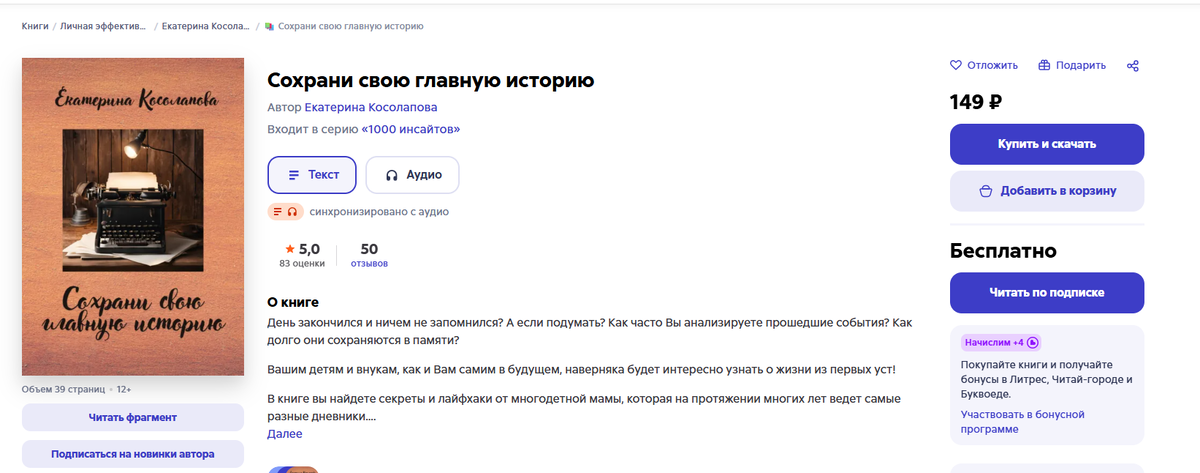Click the Объем 39 страниц text

pyautogui.click(x=65, y=389)
